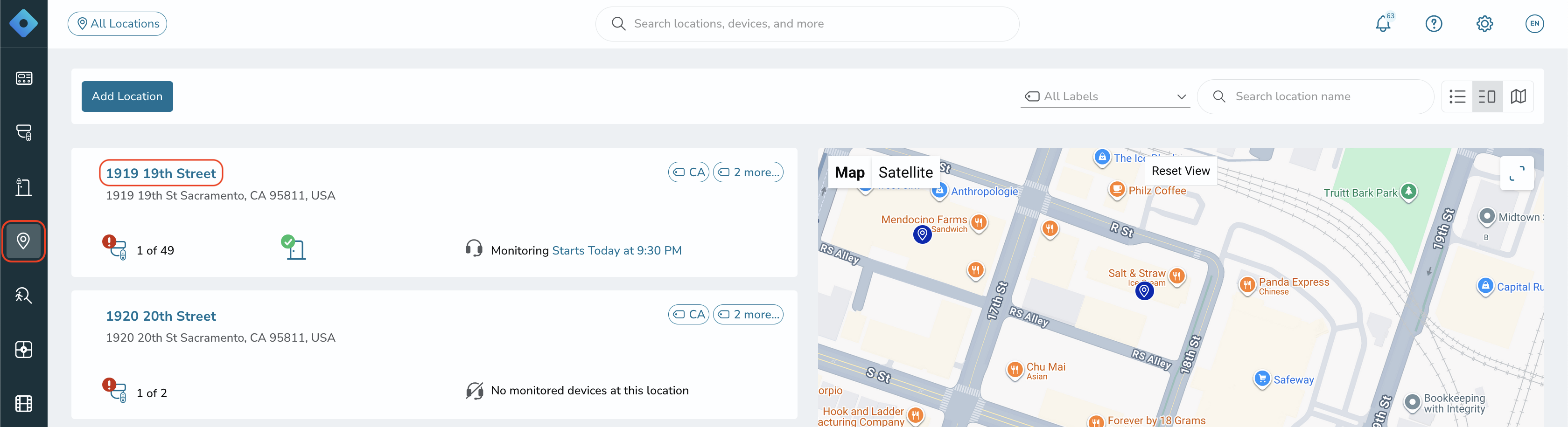Click door status icon for 1919 19th Street

[x=294, y=248]
